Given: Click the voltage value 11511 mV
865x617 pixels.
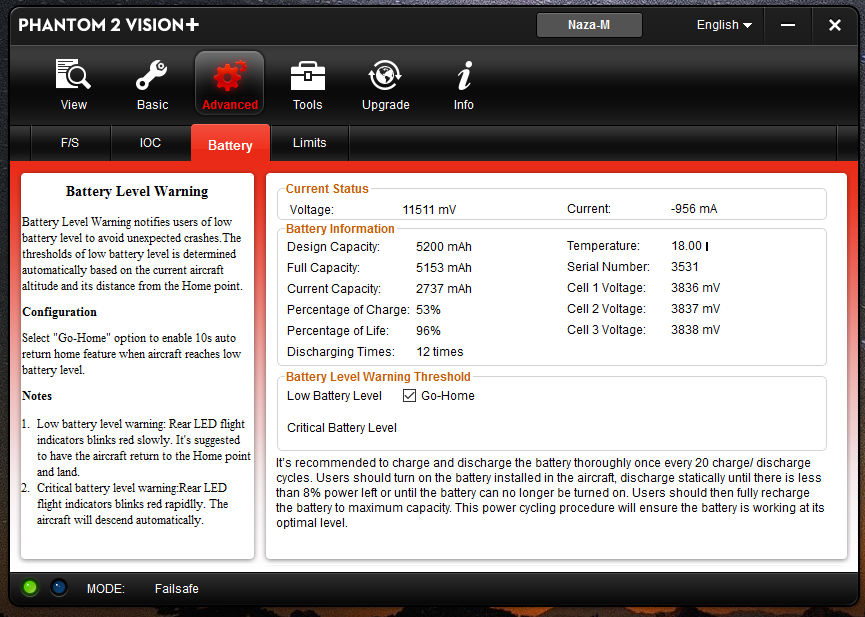Looking at the screenshot, I should (429, 210).
